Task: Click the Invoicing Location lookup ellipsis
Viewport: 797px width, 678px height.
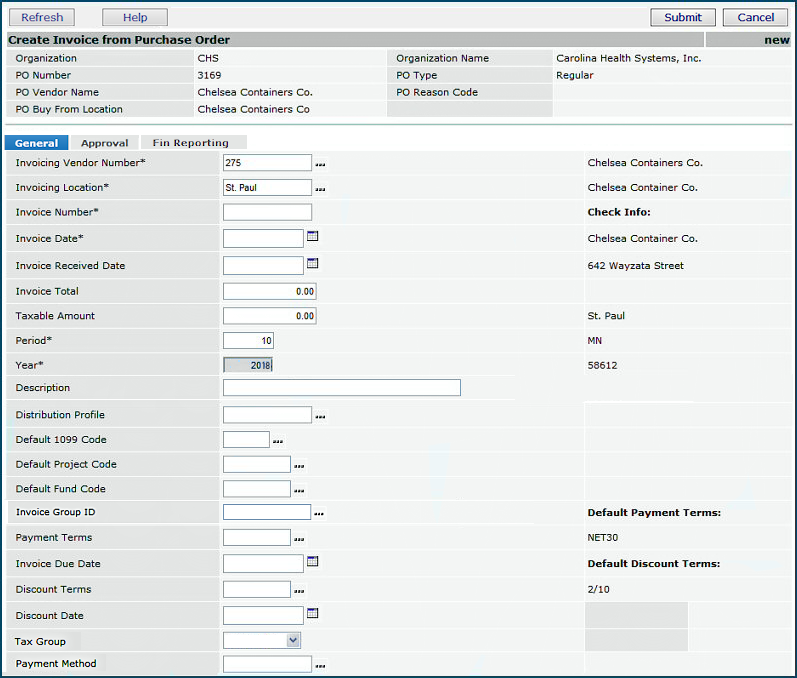Action: (321, 188)
